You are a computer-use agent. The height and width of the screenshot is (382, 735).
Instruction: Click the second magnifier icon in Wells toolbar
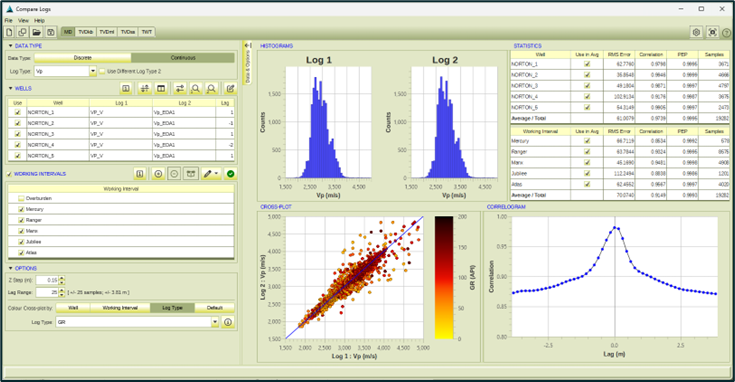(x=211, y=88)
